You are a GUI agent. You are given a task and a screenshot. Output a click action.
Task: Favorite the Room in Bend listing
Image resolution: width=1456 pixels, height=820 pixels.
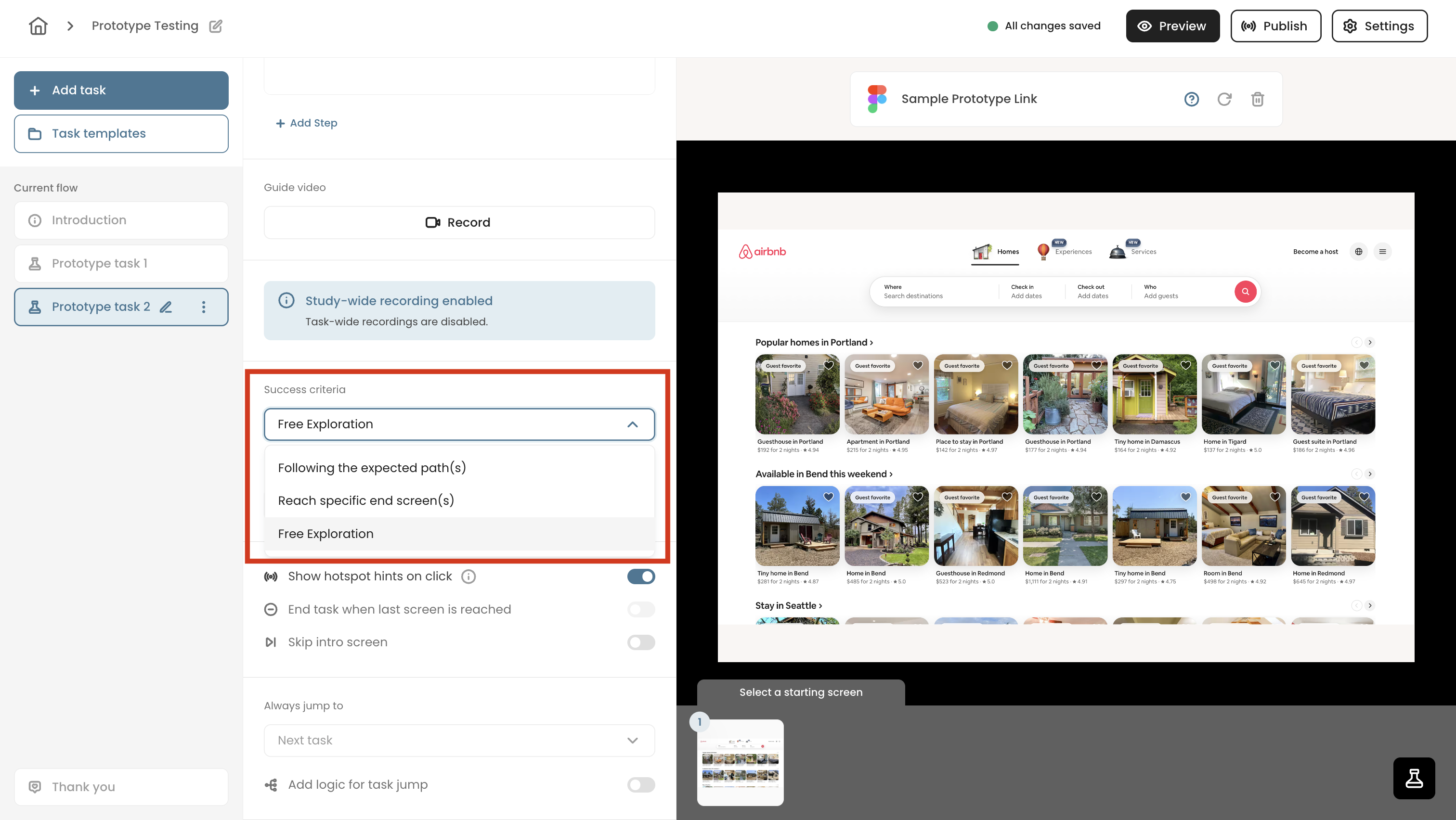click(x=1274, y=497)
